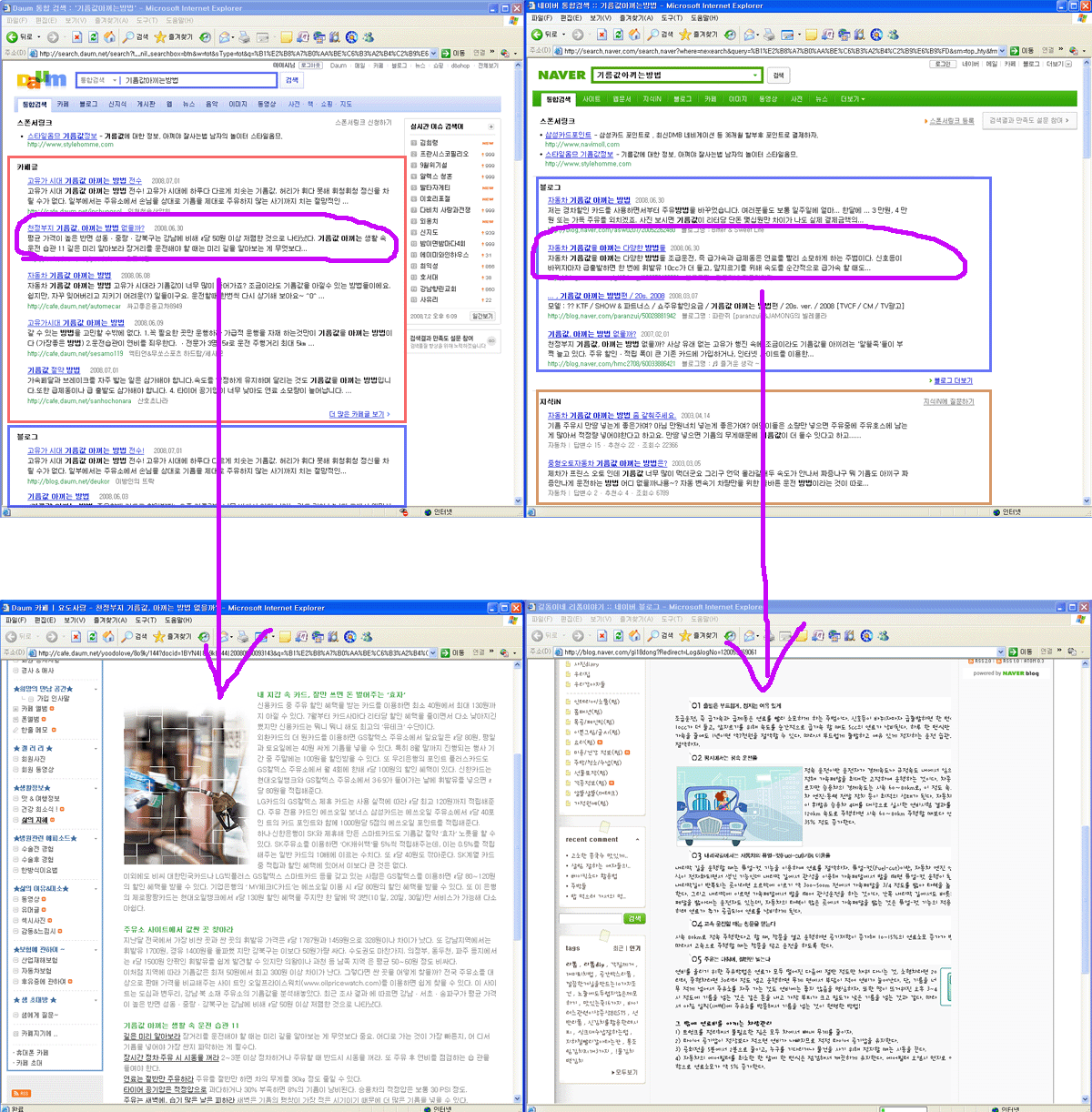
Task: Click Refresh icon in Daum cafe window toolbar
Action: (94, 636)
